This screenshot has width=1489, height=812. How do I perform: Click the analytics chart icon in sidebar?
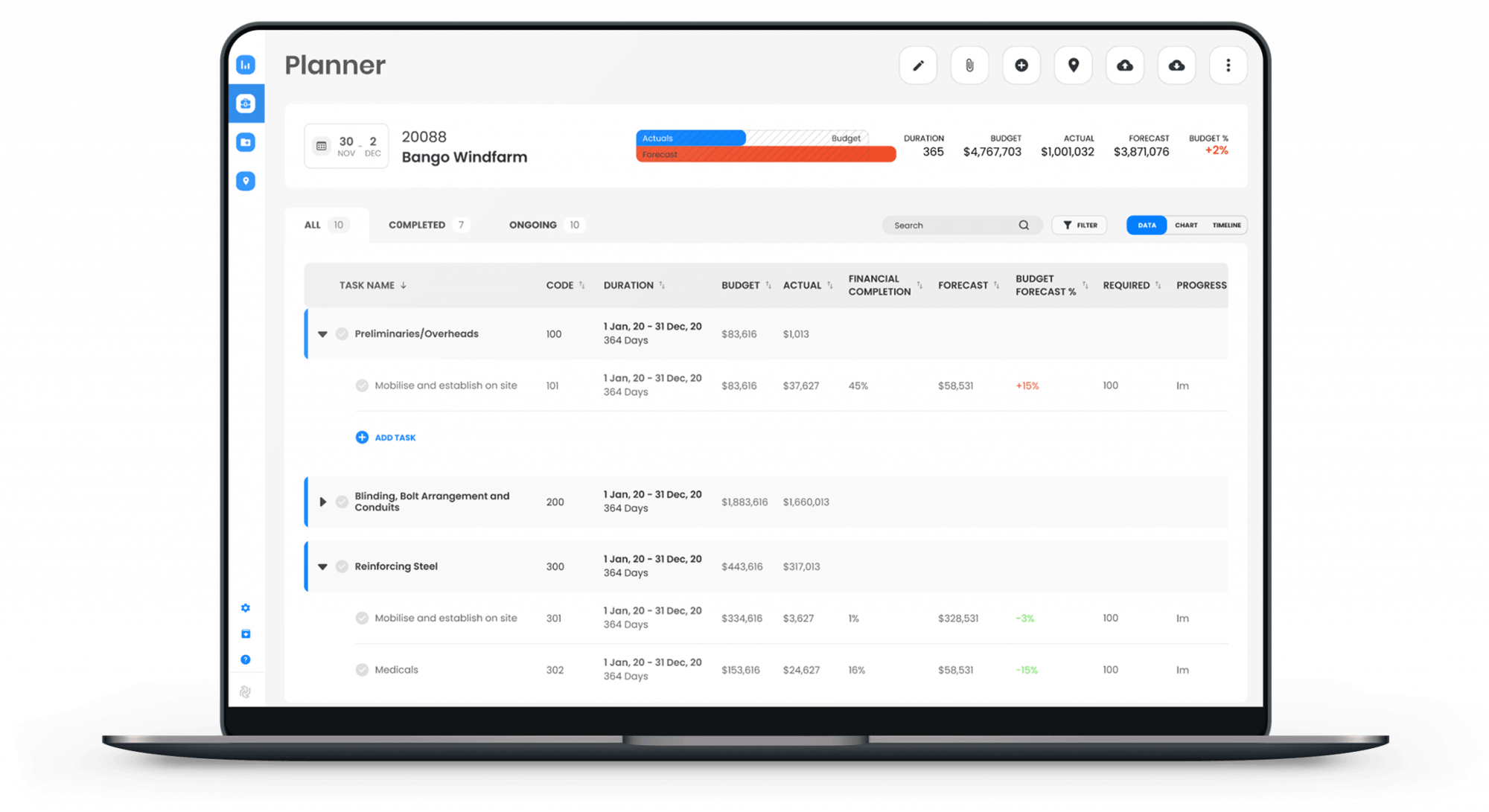click(x=249, y=65)
